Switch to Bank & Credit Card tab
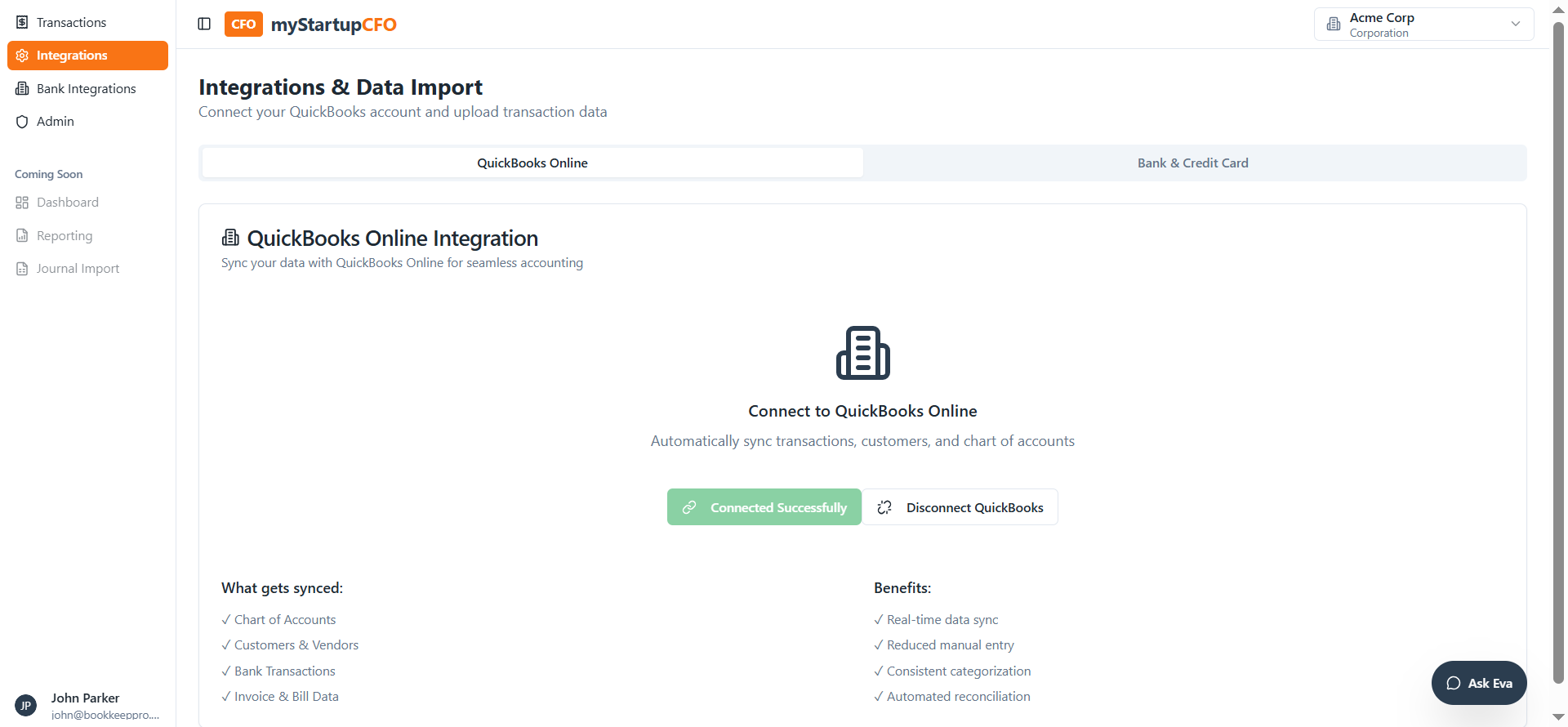Screen dimensions: 1568x727 [x=1193, y=163]
